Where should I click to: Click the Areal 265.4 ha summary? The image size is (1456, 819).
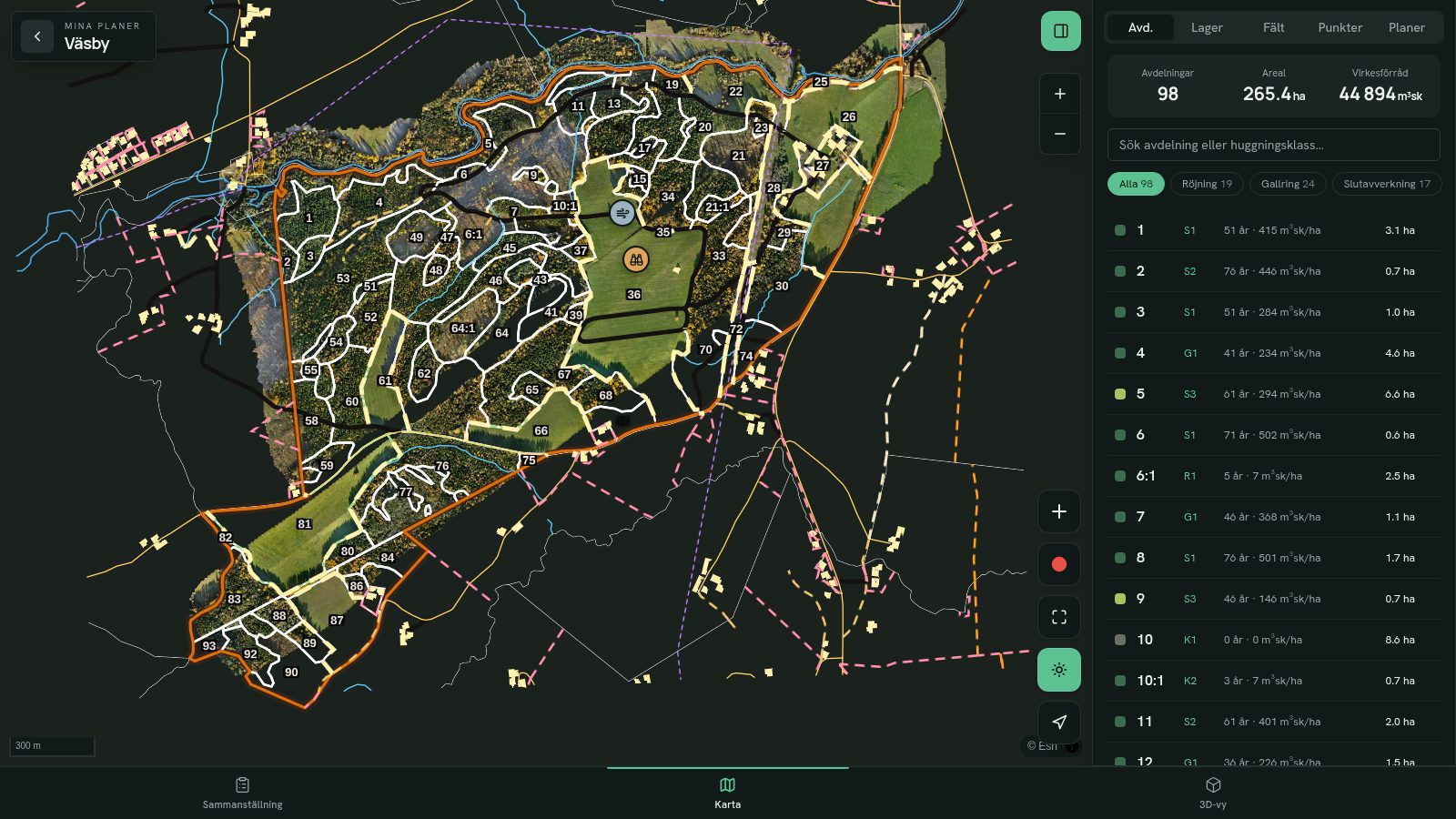click(1273, 86)
